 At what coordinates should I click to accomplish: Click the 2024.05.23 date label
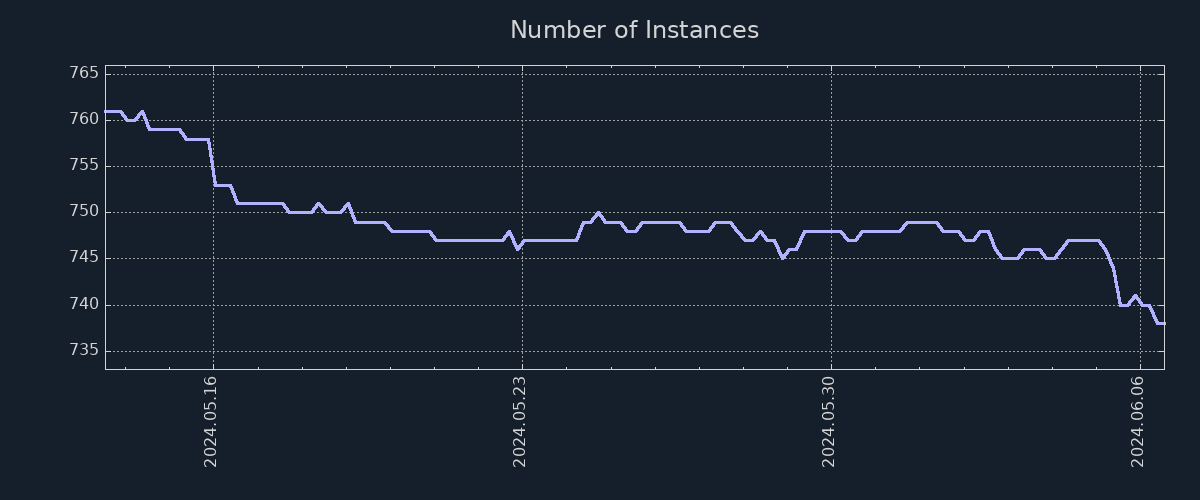click(520, 420)
